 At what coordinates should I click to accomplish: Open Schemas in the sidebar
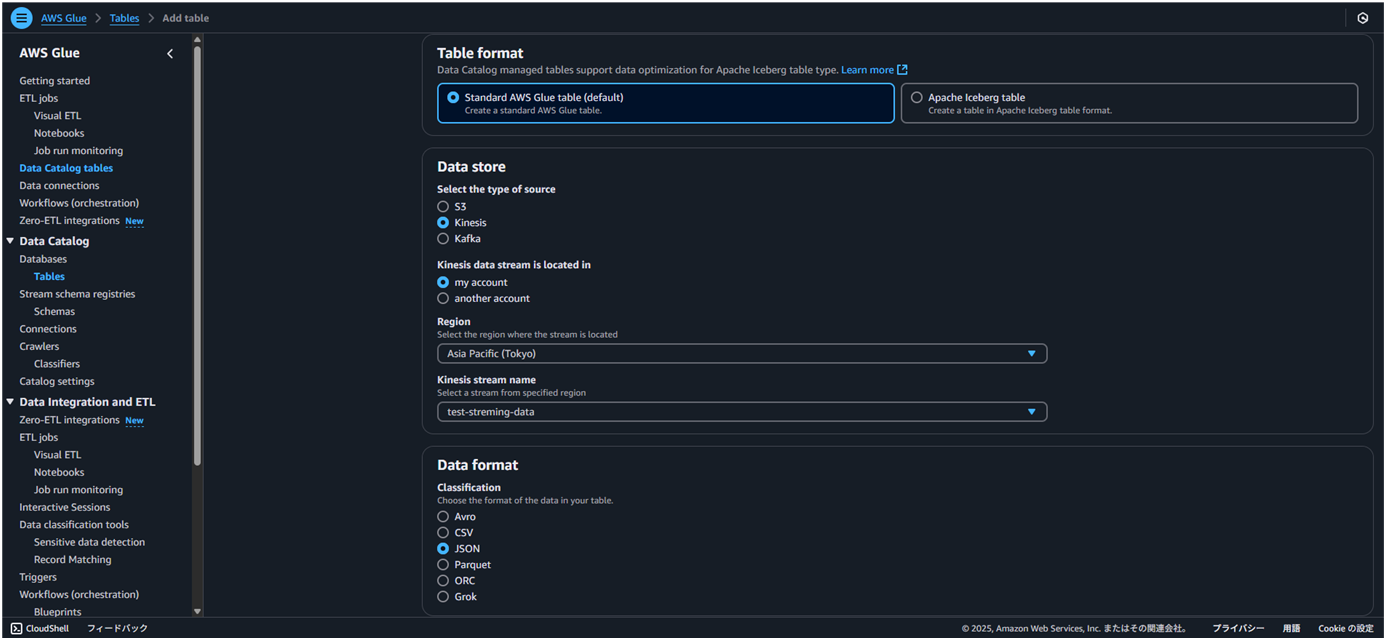[x=54, y=312]
